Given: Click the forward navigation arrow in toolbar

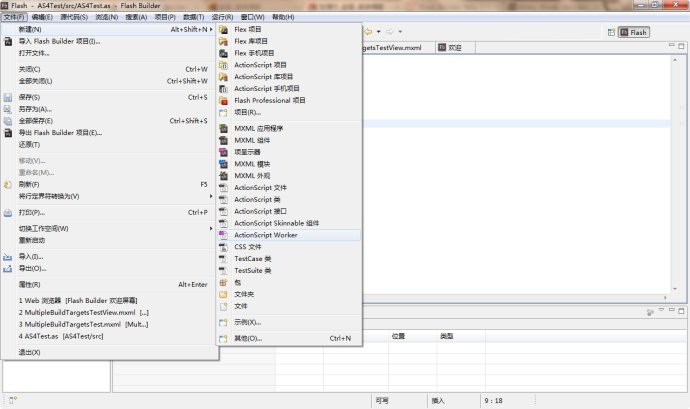Looking at the screenshot, I should 389,32.
